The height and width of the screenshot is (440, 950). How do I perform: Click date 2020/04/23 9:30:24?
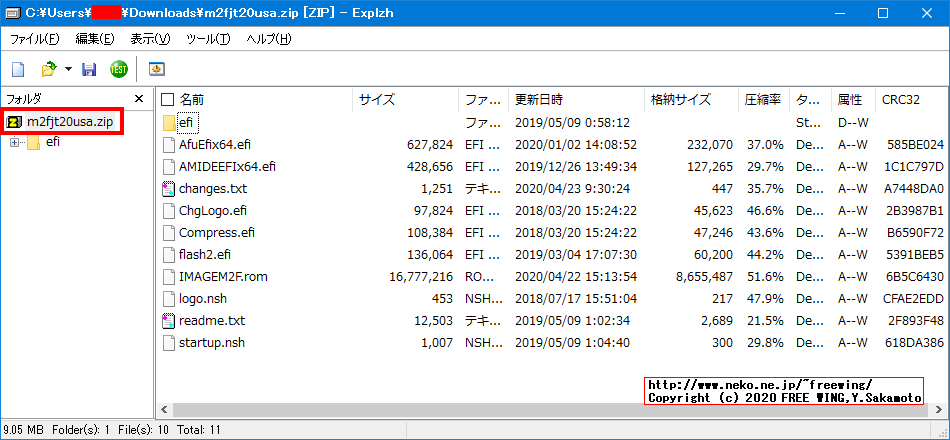pos(573,189)
